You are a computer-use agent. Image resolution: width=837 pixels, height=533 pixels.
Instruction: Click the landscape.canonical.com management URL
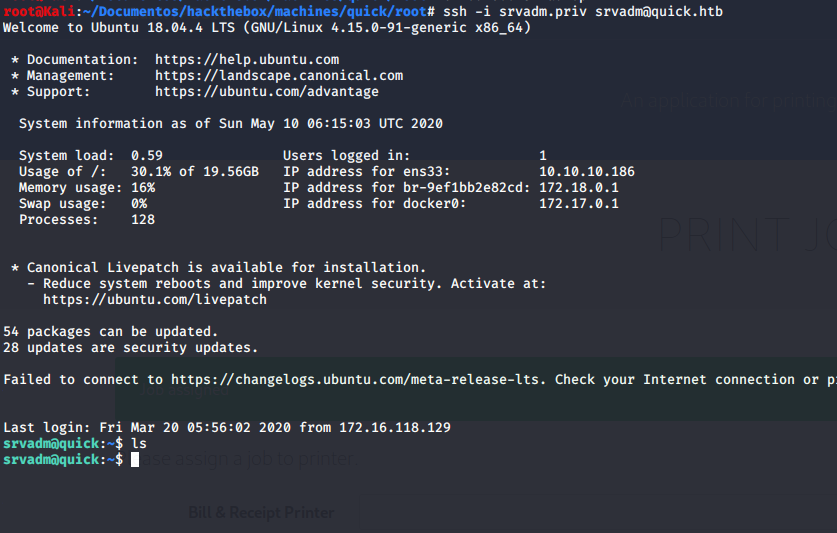[279, 76]
